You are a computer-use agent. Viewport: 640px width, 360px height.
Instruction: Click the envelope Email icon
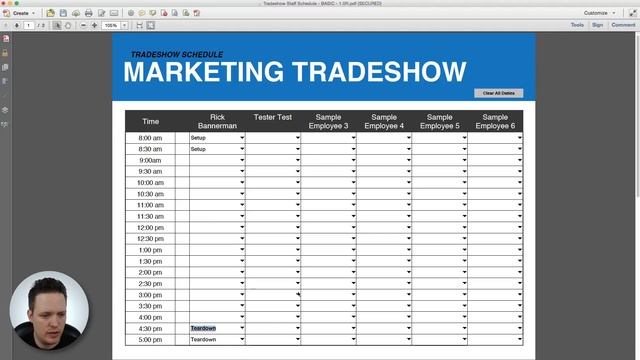(x=114, y=13)
